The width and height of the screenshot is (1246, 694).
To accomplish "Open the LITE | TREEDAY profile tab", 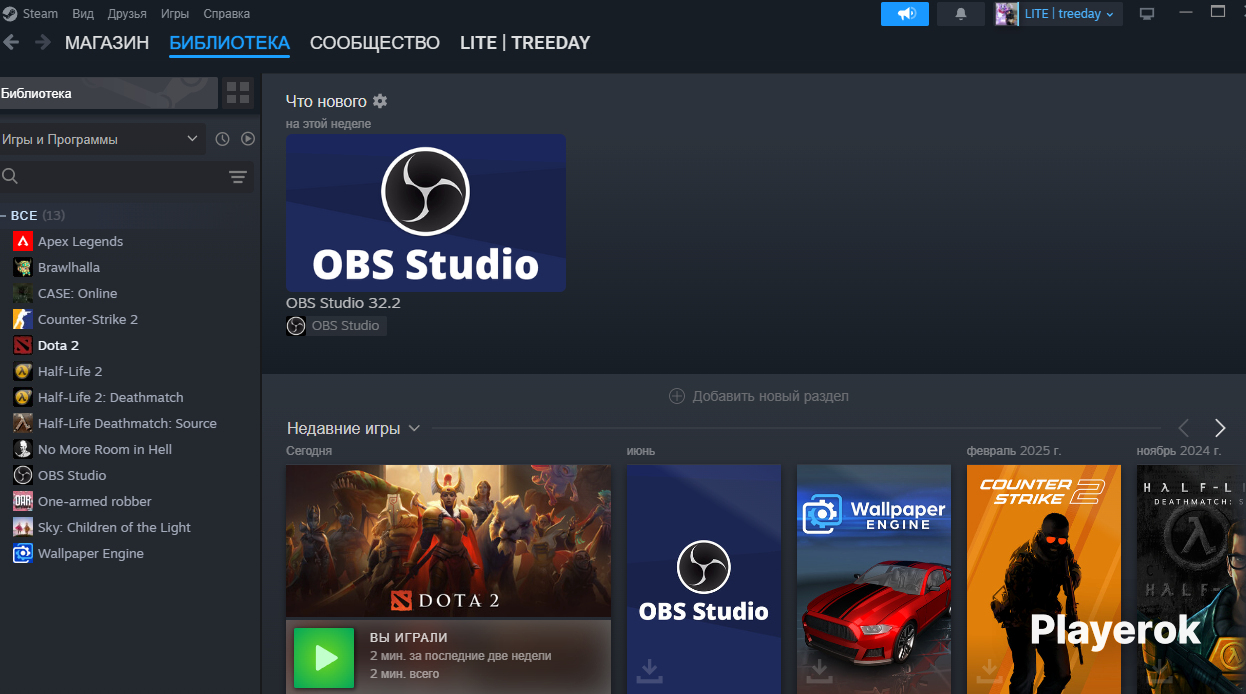I will point(525,43).
